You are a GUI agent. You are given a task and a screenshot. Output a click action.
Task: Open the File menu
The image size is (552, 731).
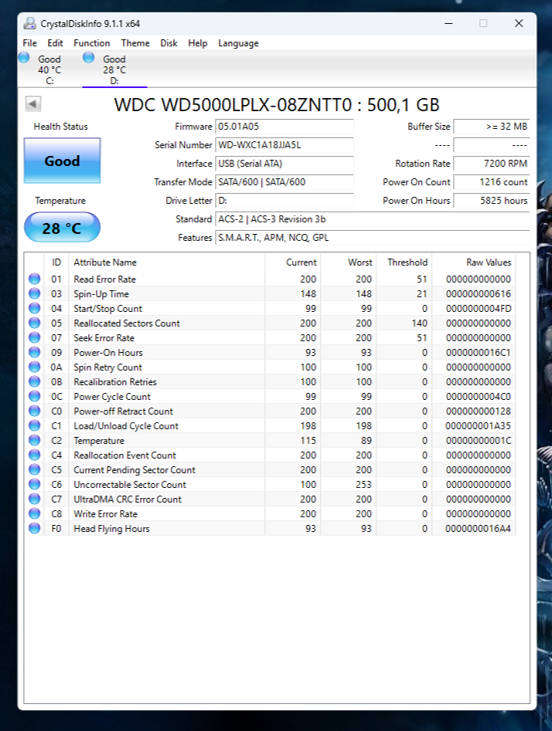pos(29,43)
